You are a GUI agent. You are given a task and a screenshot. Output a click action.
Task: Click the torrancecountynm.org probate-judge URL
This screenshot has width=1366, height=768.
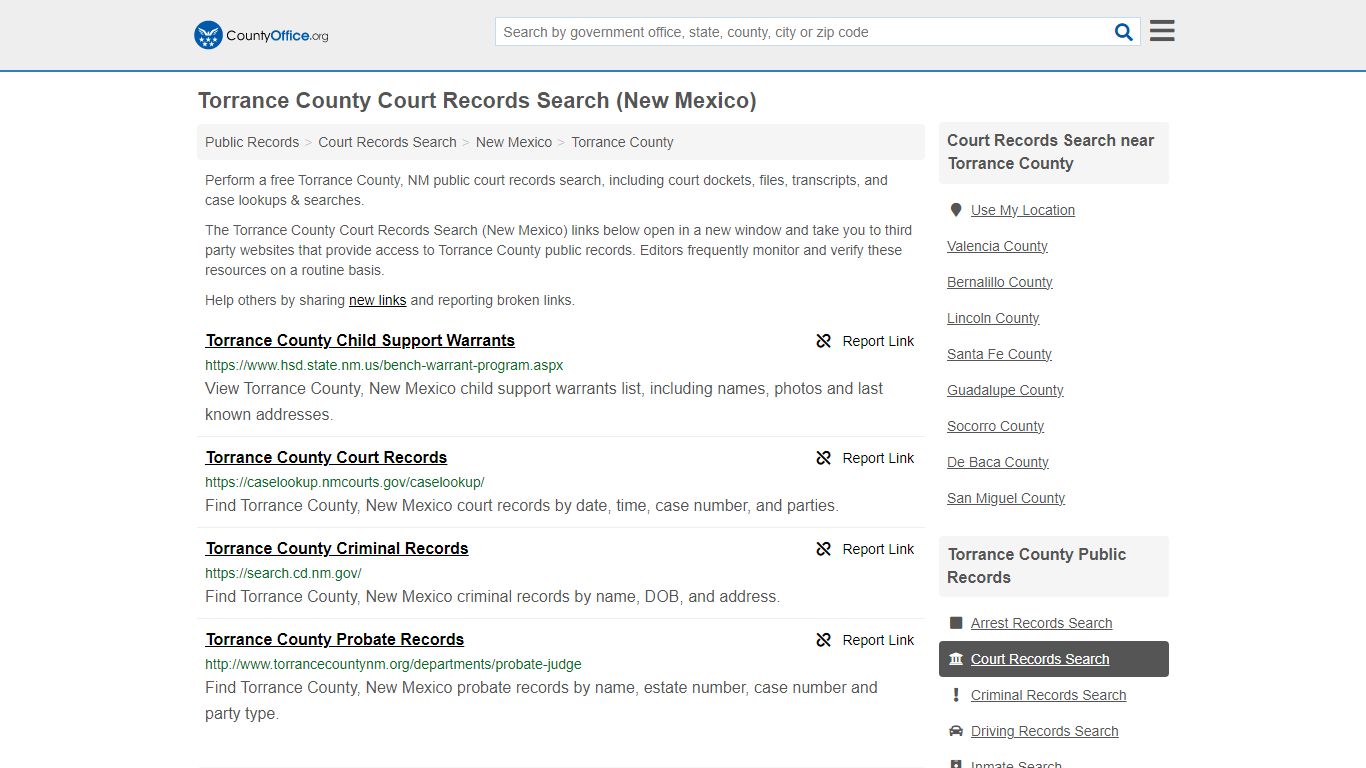[x=393, y=664]
